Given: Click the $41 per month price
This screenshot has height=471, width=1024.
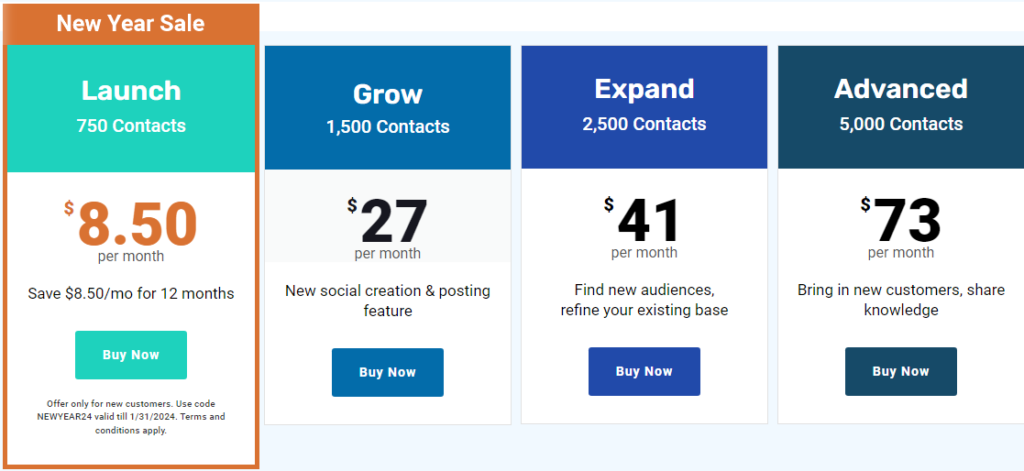Looking at the screenshot, I should coord(644,222).
